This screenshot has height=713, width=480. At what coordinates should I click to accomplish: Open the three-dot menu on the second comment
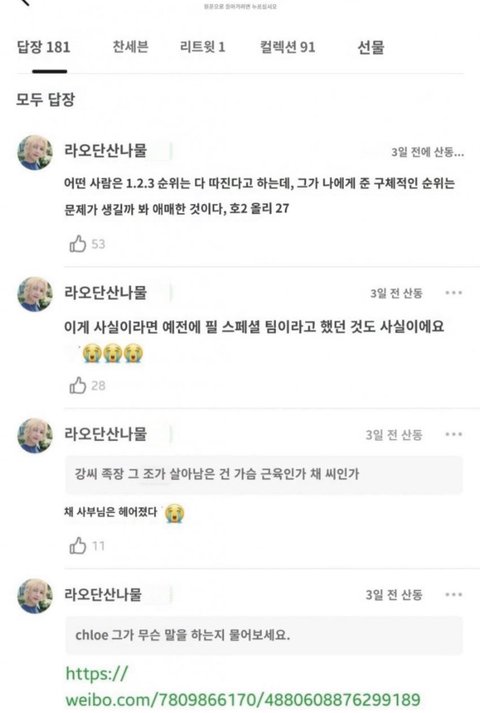click(x=454, y=293)
